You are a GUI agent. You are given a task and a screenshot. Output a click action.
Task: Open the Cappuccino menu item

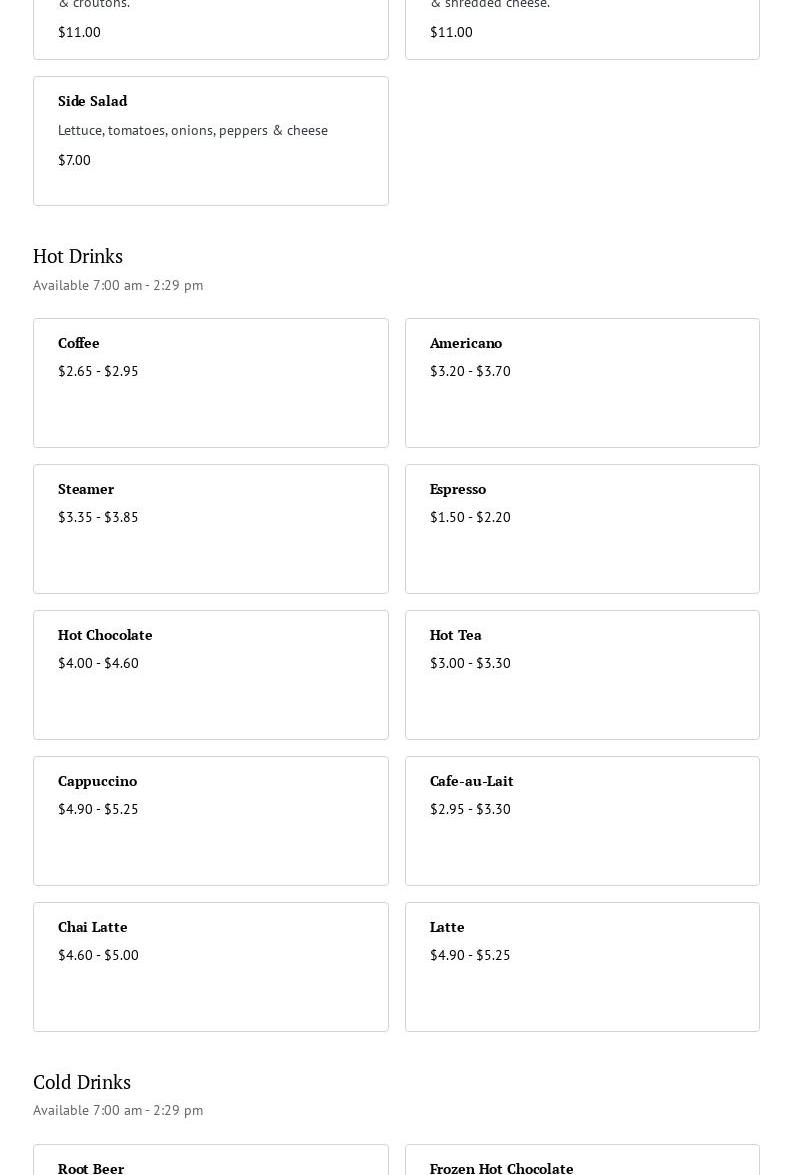[210, 820]
